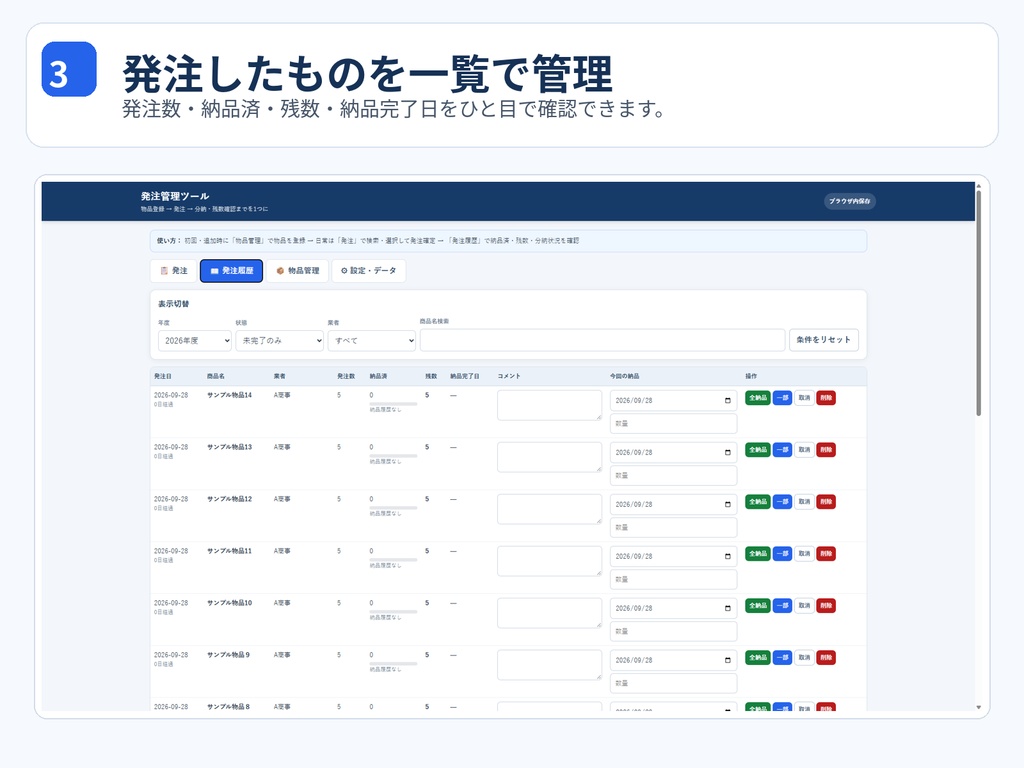Screen dimensions: 1024x768
Task: Click delivery progress bar of サンプル物品12
Action: tap(393, 507)
